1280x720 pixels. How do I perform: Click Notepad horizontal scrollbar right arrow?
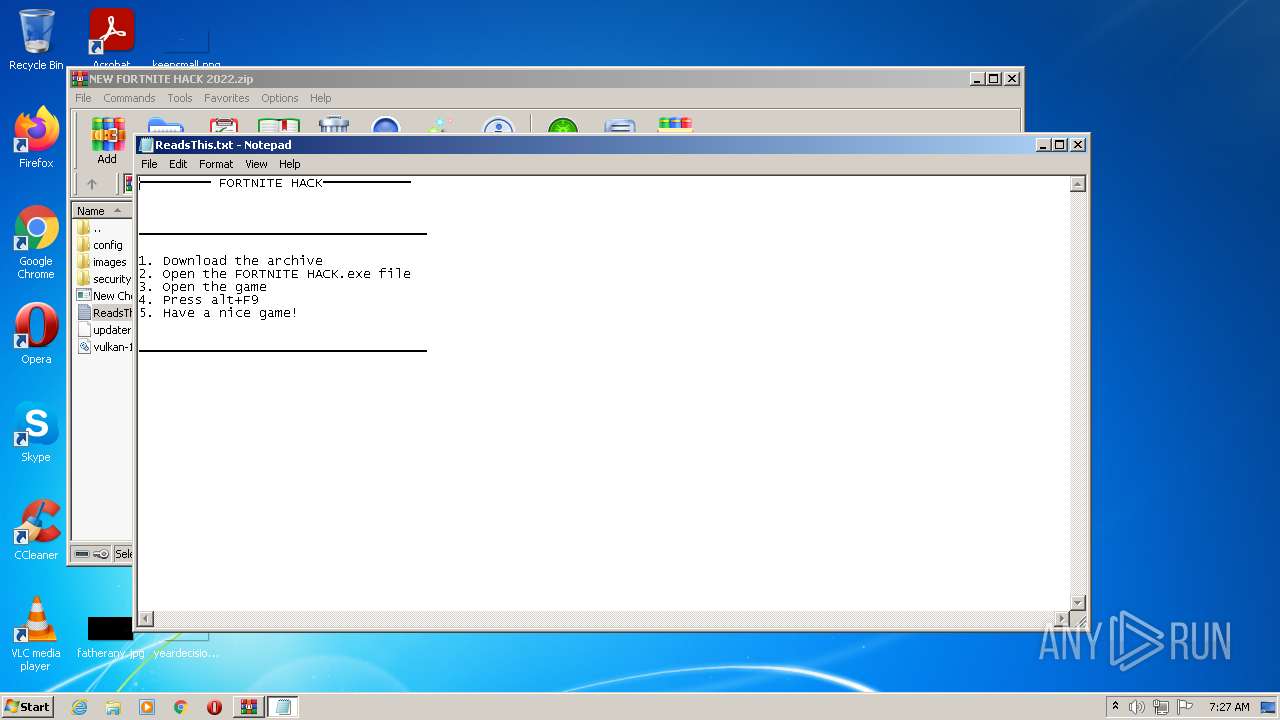click(x=1061, y=618)
